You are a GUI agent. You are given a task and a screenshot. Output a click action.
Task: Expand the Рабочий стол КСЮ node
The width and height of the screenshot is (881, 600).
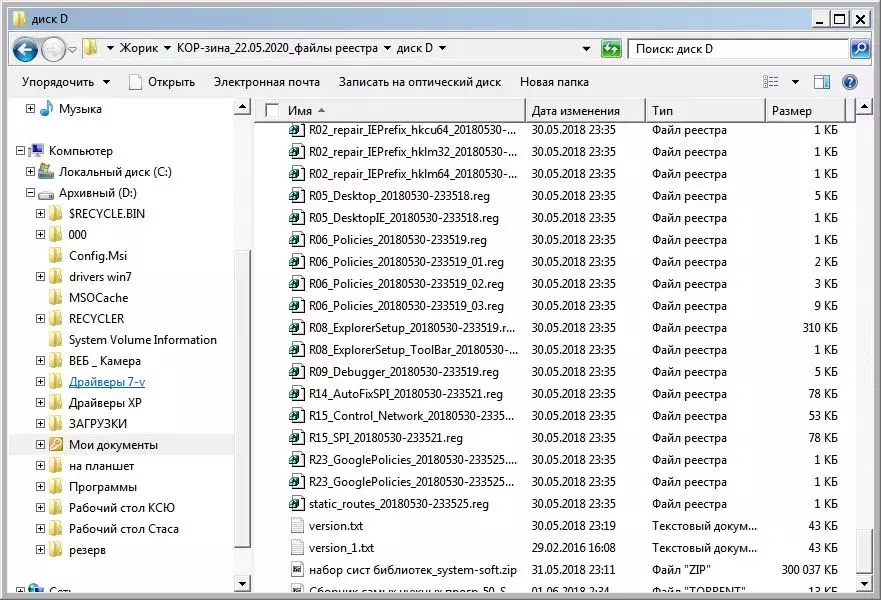click(x=40, y=507)
